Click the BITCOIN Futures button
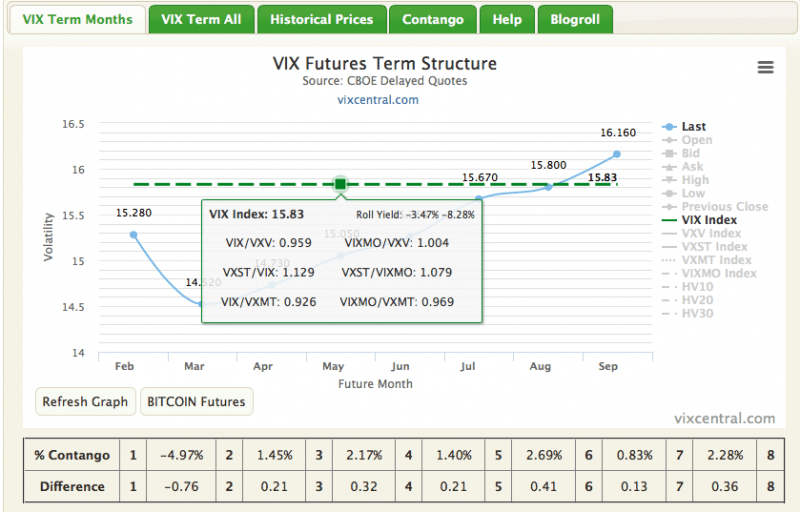 click(x=196, y=402)
